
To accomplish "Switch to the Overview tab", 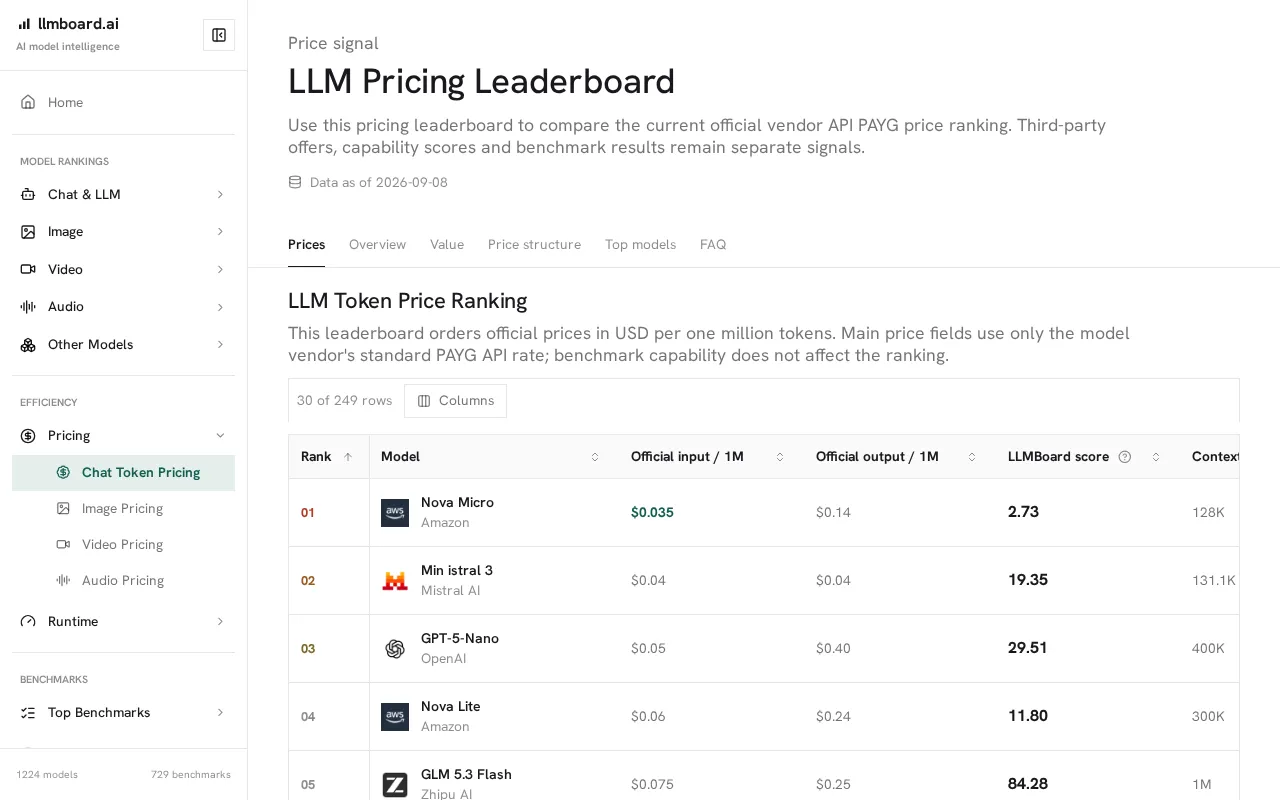I will click(x=377, y=244).
